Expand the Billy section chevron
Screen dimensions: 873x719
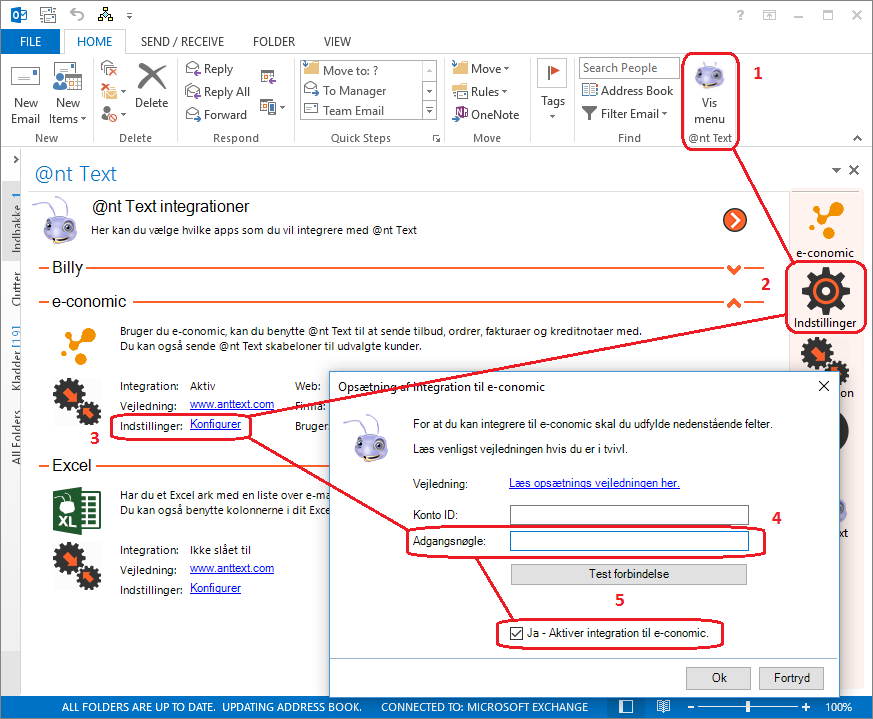click(x=734, y=270)
